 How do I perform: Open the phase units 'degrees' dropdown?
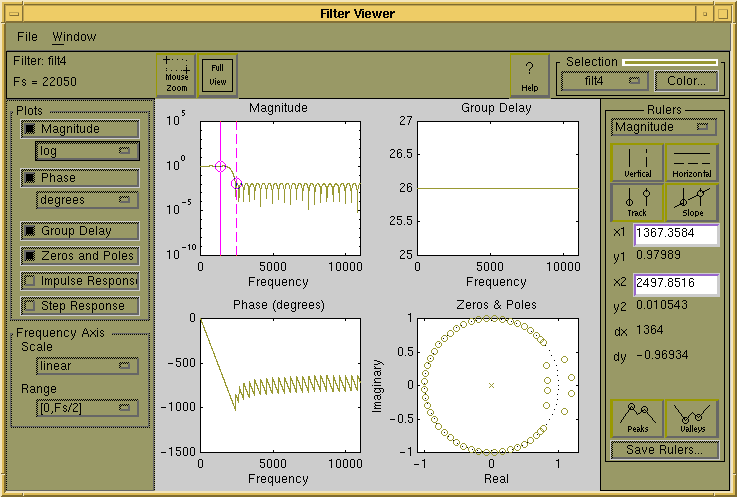(87, 200)
